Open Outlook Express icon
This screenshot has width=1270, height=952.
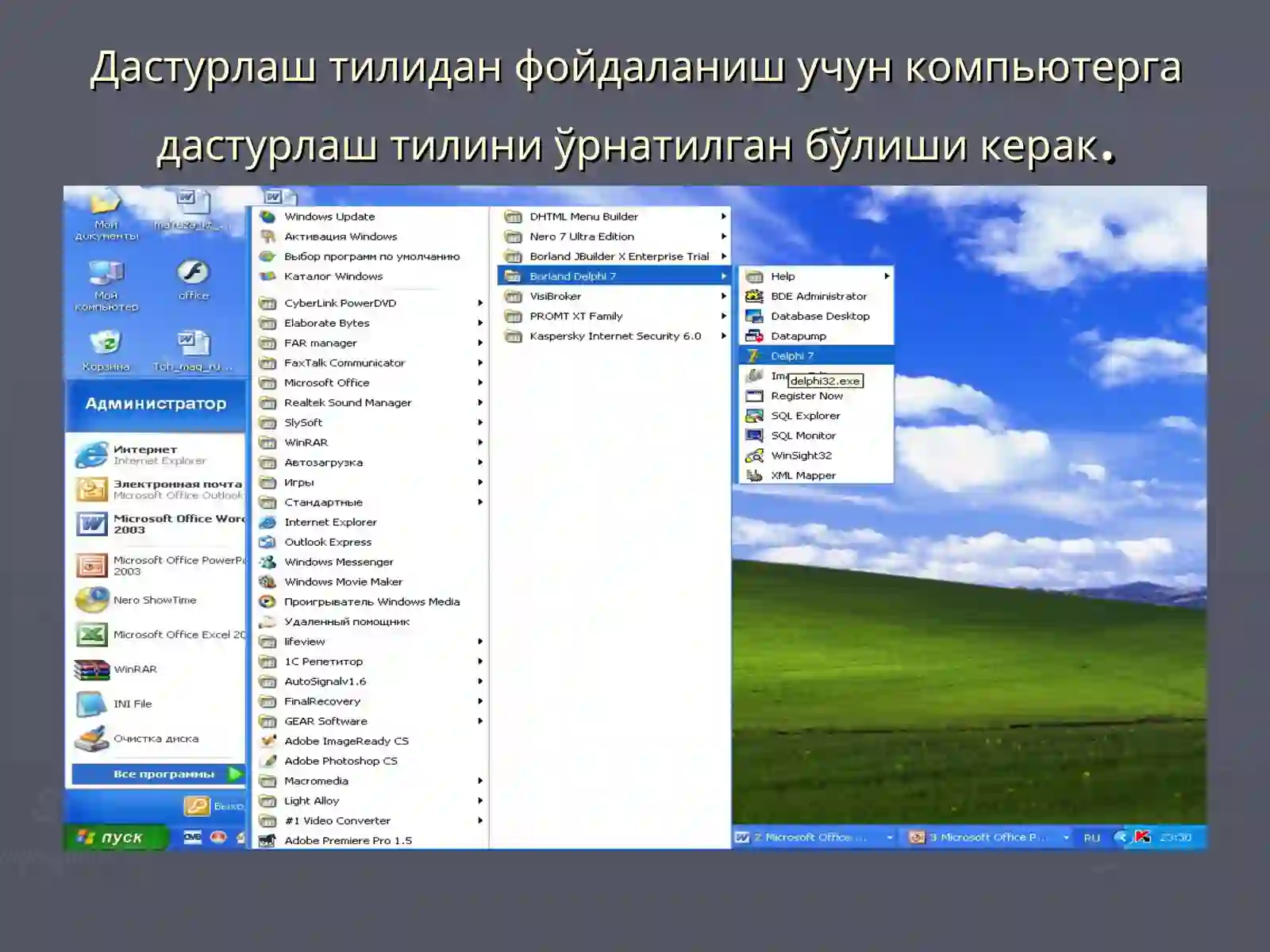tap(268, 542)
